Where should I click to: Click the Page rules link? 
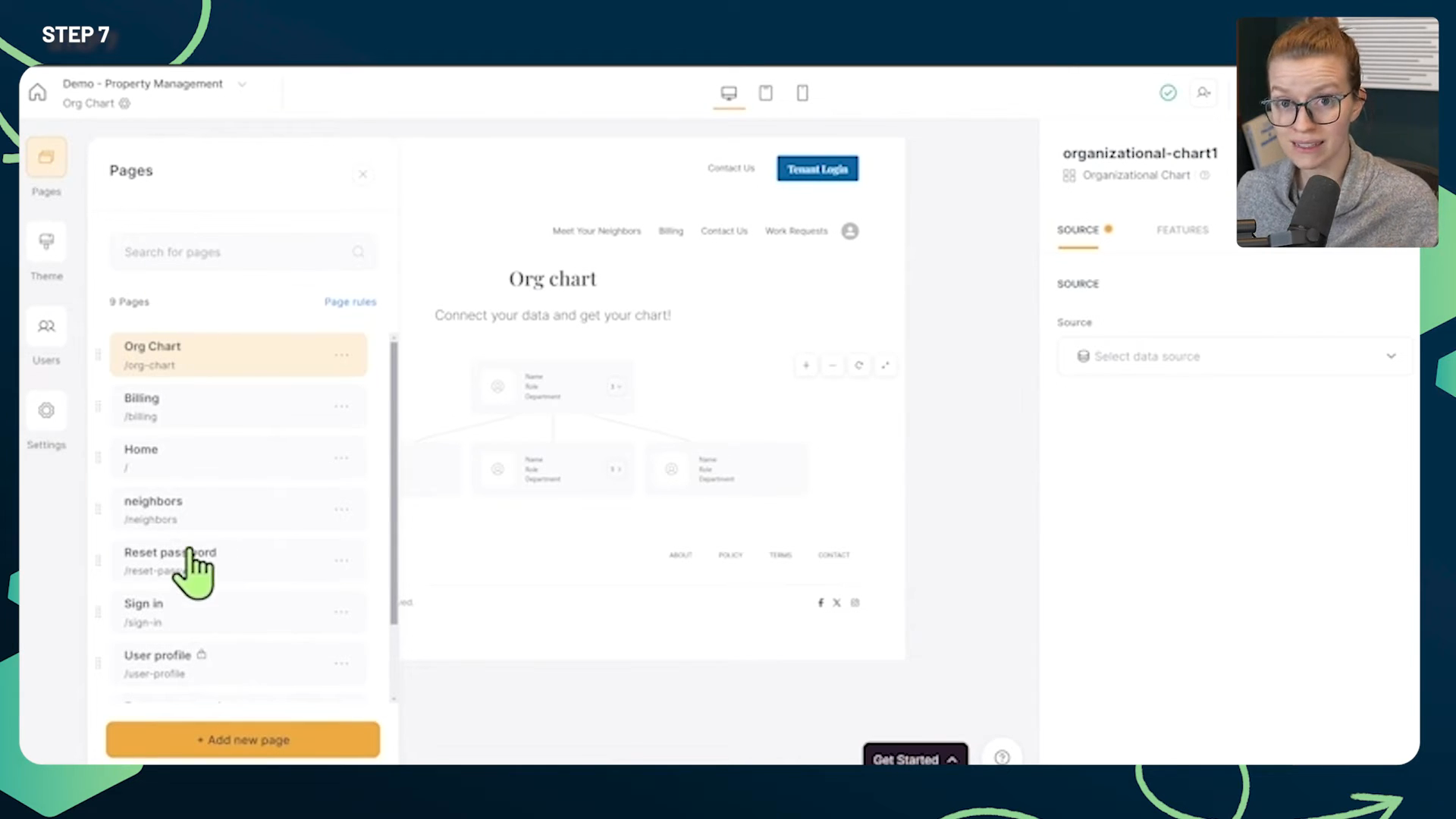[x=350, y=301]
